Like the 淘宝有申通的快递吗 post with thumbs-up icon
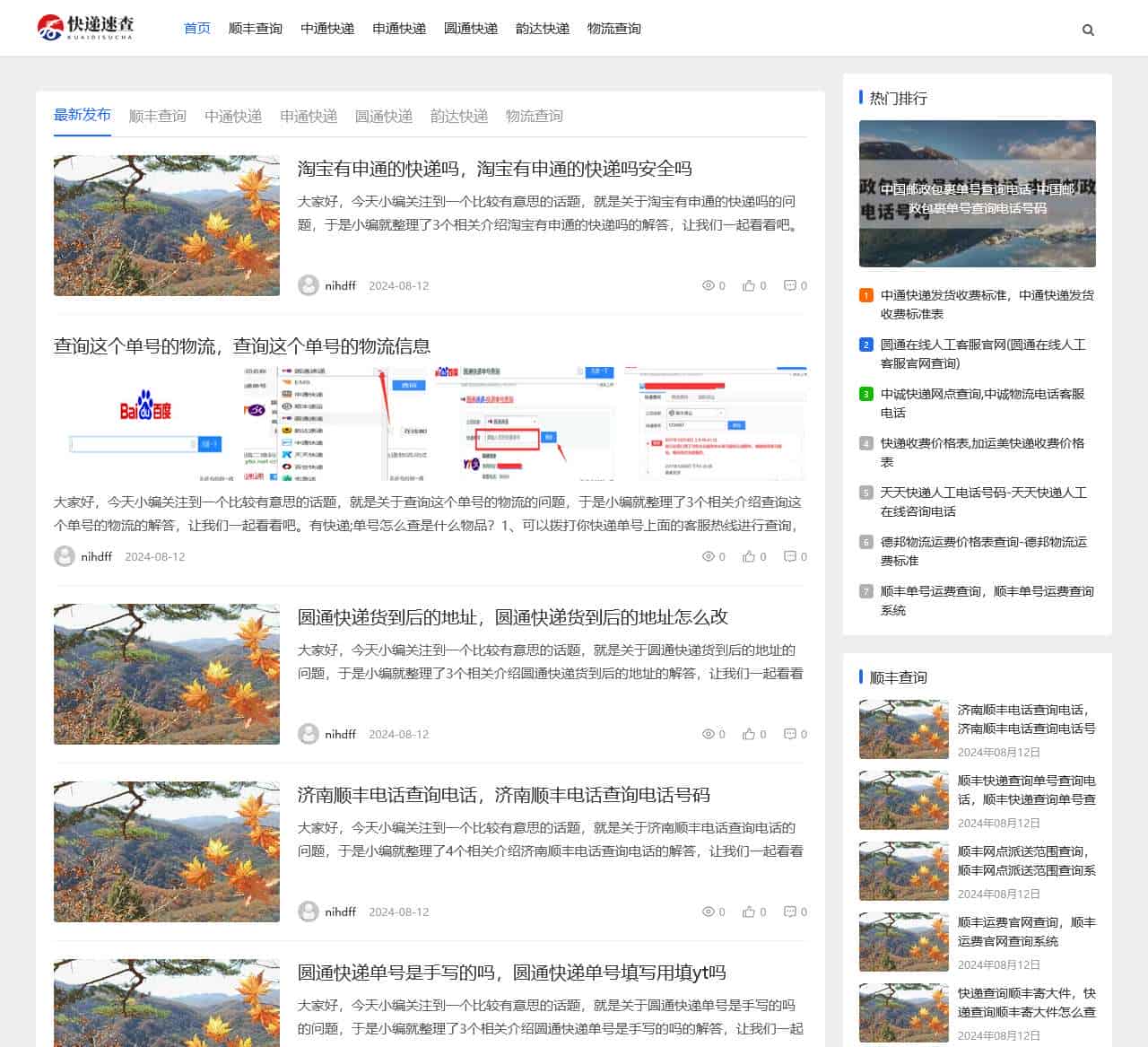Viewport: 1148px width, 1047px height. [749, 285]
